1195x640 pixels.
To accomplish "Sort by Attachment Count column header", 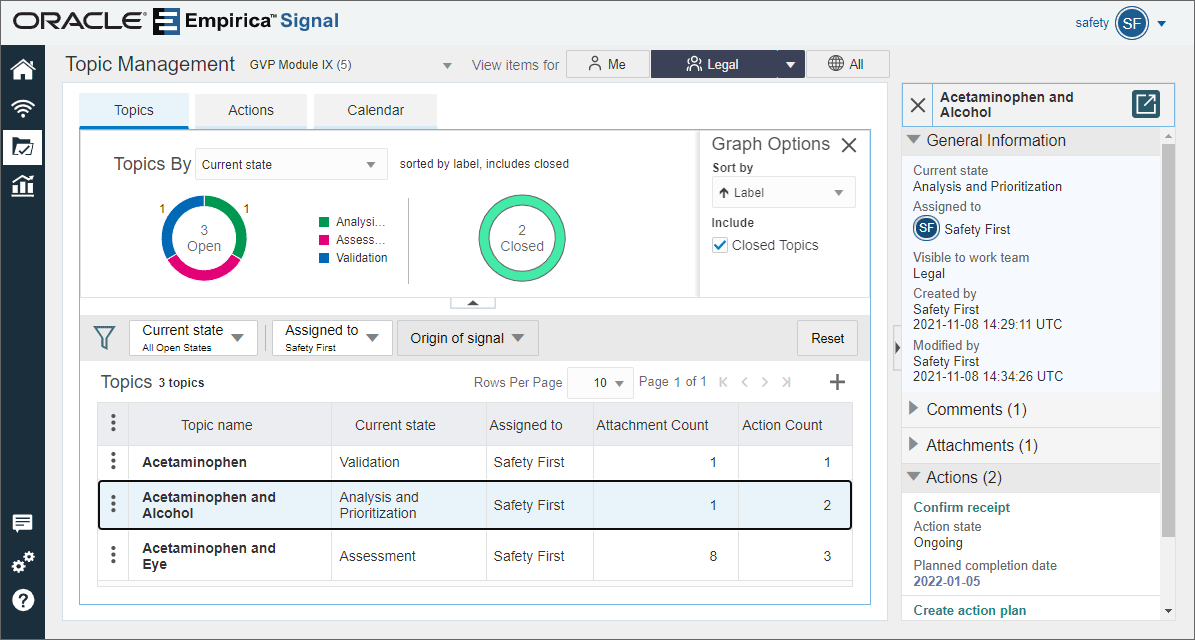I will [652, 425].
